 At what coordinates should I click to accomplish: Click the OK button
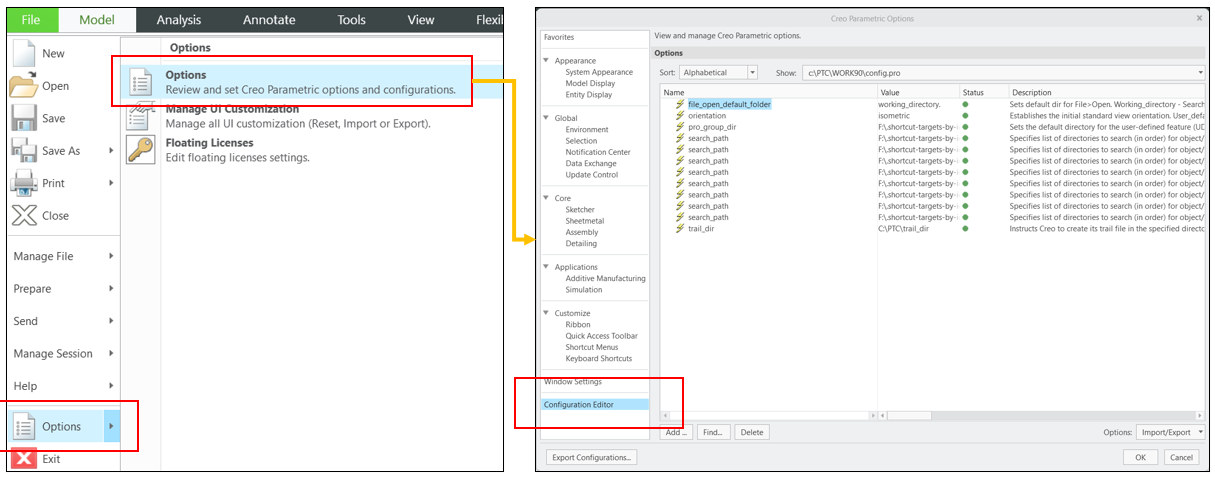(x=1140, y=457)
